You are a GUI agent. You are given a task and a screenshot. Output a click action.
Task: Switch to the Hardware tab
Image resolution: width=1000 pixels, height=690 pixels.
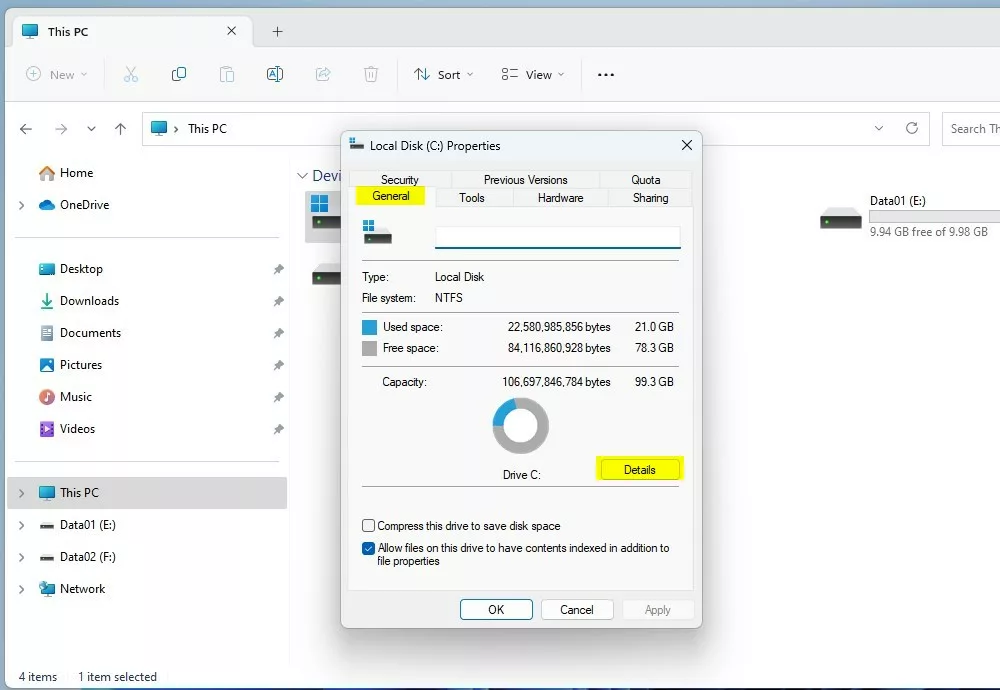561,198
